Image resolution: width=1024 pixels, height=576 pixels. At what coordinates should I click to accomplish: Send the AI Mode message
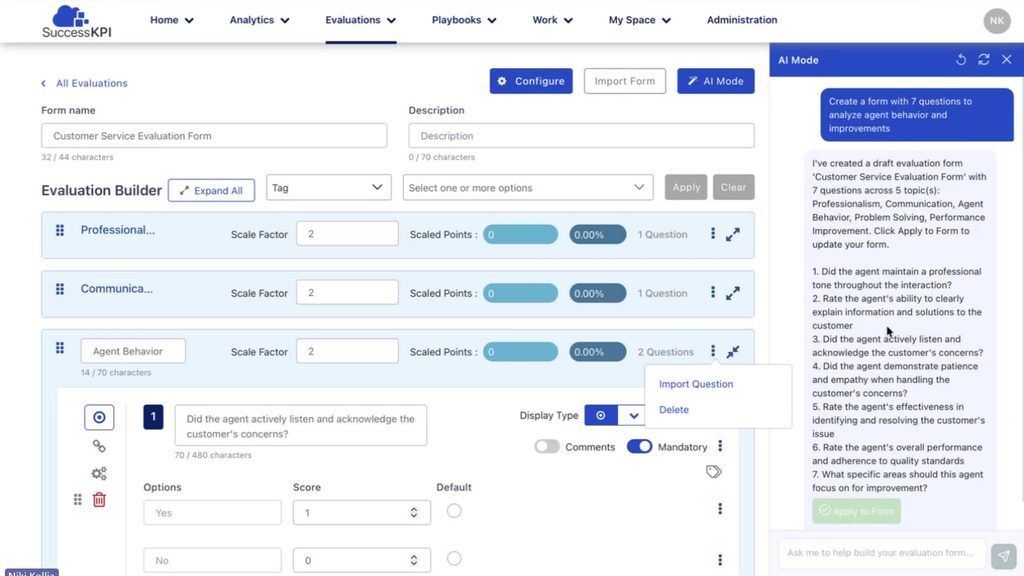click(1004, 556)
